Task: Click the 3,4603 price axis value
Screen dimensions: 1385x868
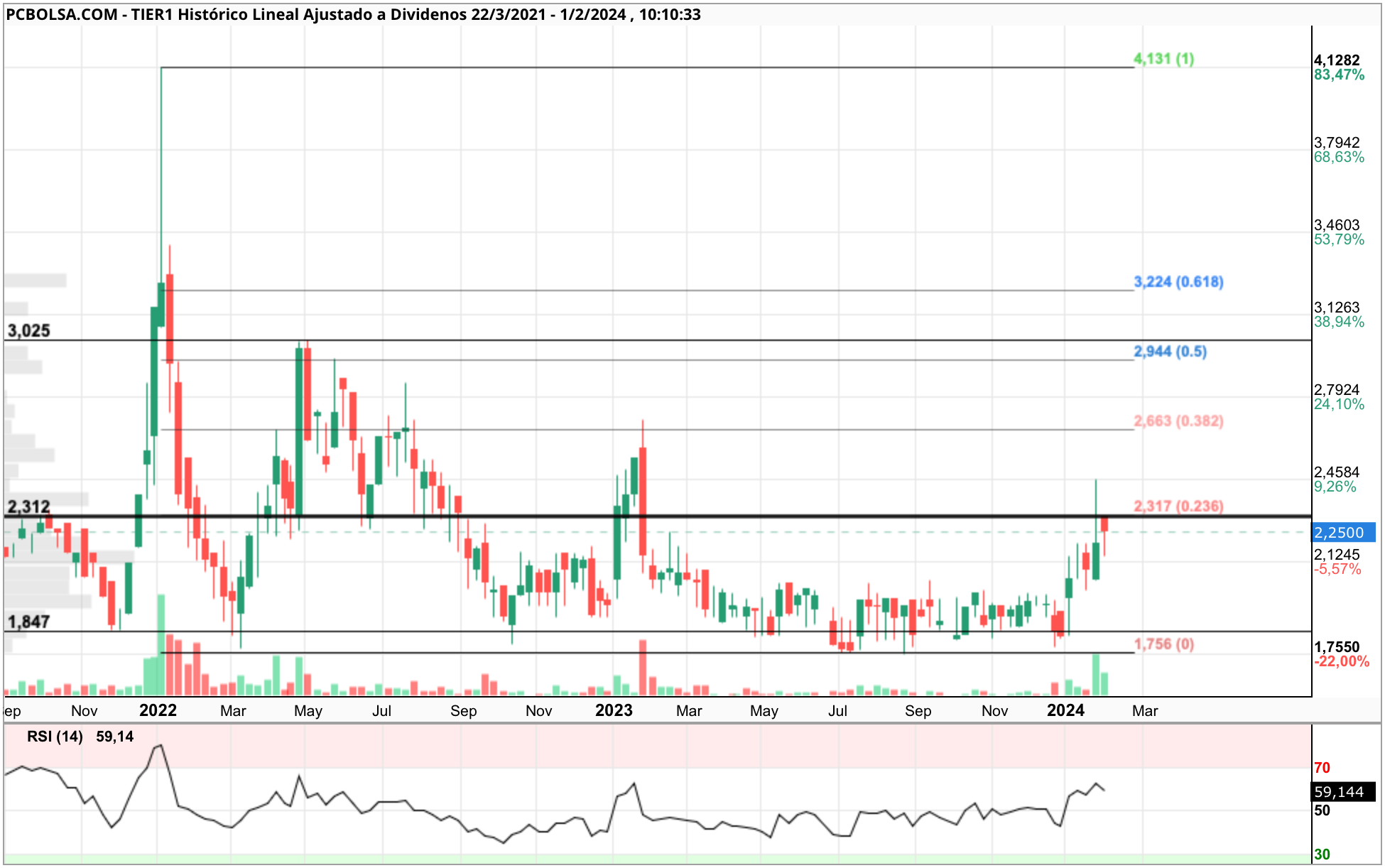Action: (1337, 225)
